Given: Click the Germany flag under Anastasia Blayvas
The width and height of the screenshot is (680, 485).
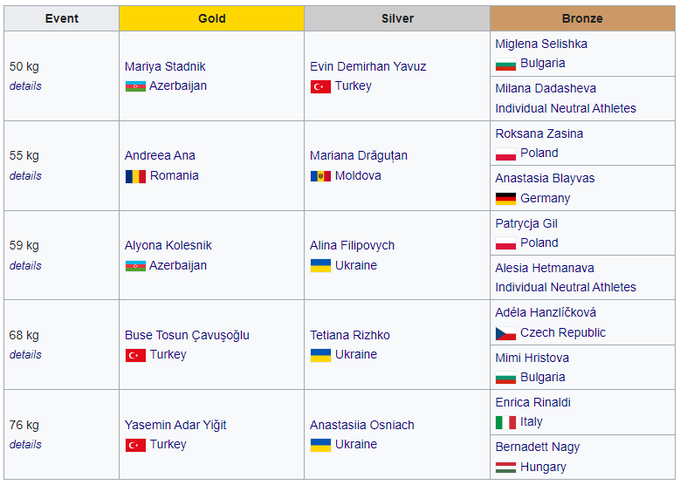Looking at the screenshot, I should pos(505,198).
